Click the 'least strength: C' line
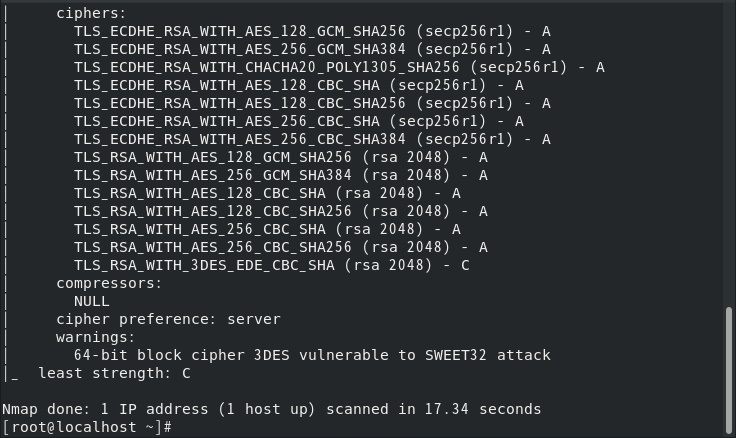The width and height of the screenshot is (736, 438). point(115,373)
